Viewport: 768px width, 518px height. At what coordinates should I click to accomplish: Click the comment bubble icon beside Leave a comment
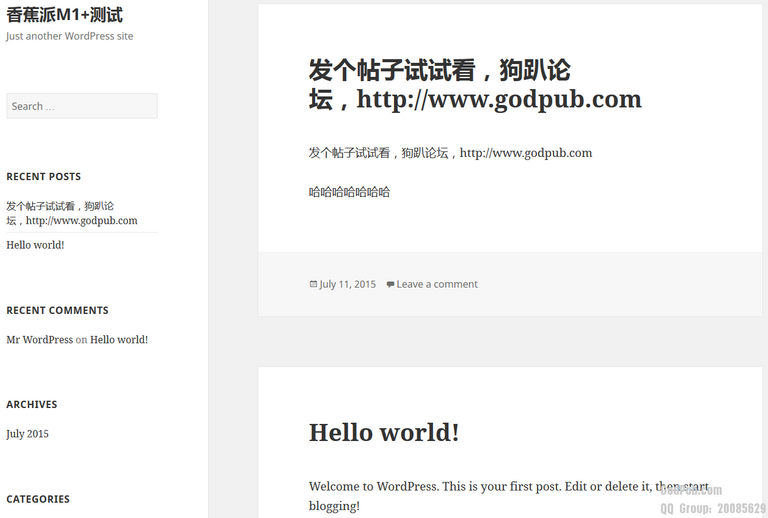(x=390, y=284)
